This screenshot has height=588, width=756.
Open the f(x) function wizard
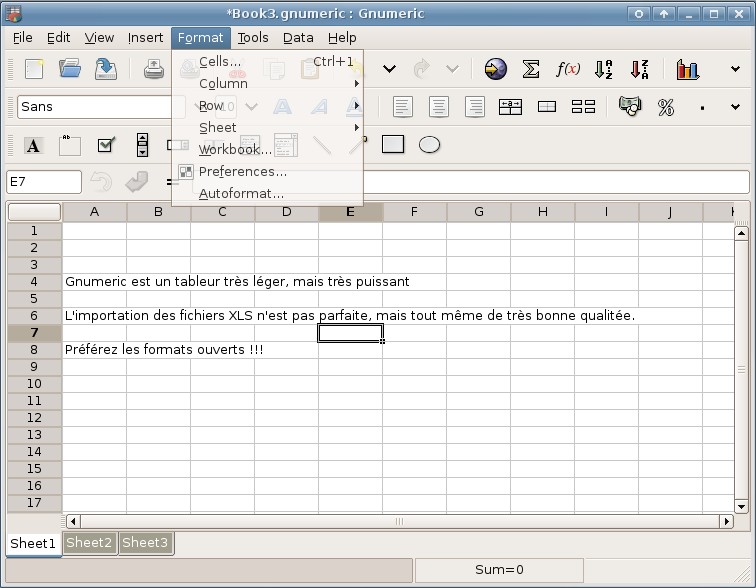(x=567, y=69)
